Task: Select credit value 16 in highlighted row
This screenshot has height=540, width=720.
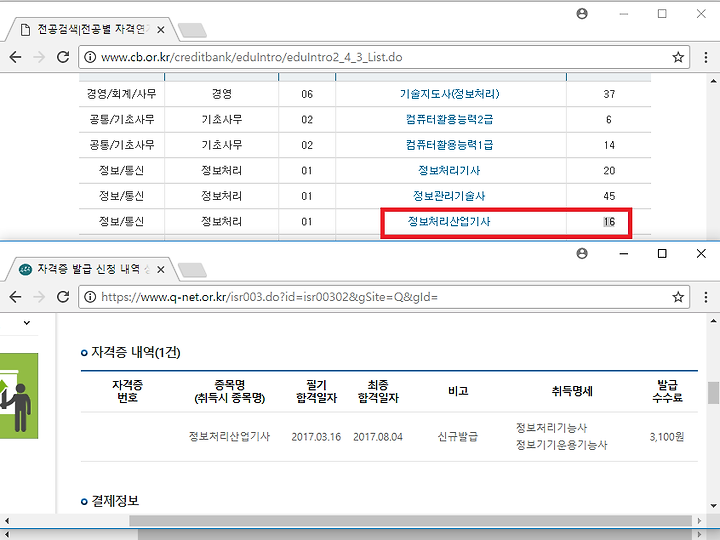Action: pyautogui.click(x=609, y=222)
